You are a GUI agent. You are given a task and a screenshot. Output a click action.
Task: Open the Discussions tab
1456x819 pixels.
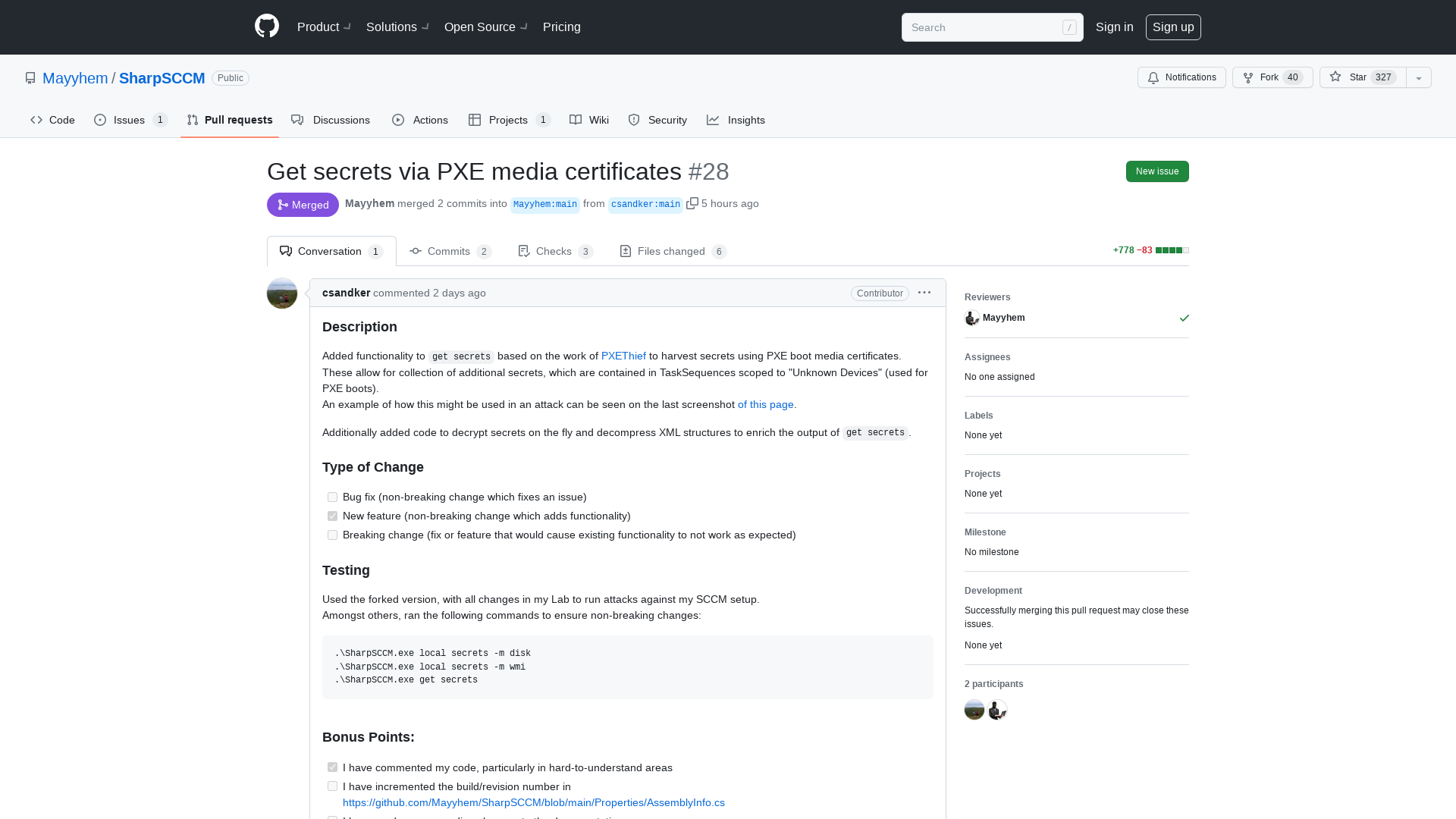(x=331, y=120)
